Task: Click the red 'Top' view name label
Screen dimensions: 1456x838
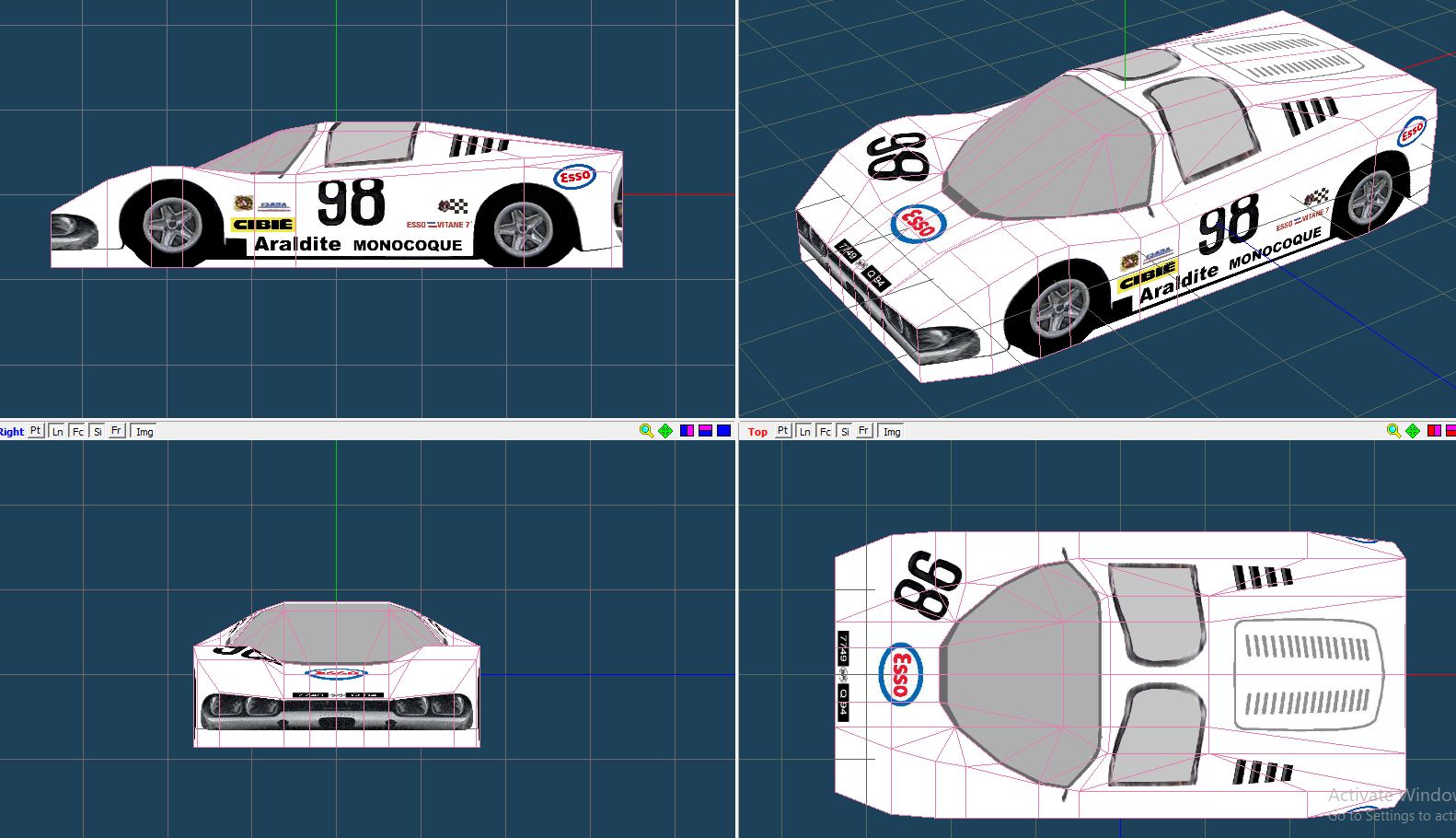Action: point(757,432)
